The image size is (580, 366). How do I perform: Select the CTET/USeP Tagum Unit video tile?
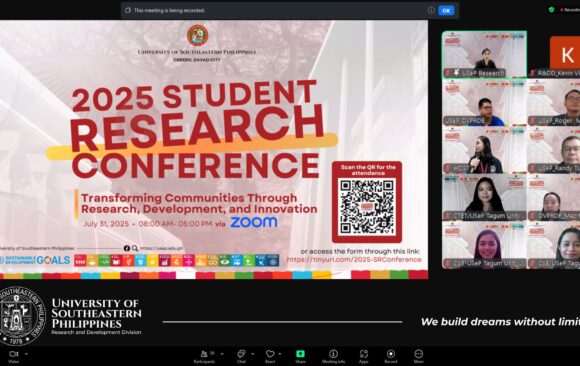[484, 198]
